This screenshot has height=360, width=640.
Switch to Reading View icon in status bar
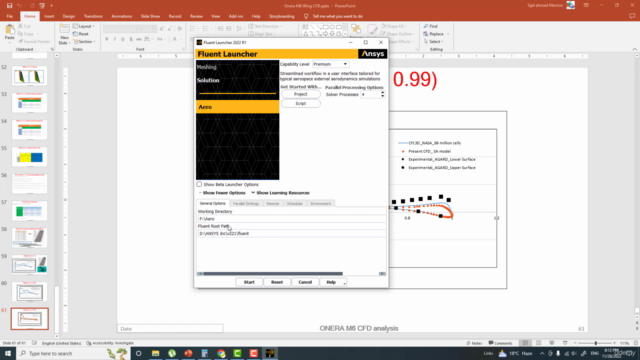[551, 343]
